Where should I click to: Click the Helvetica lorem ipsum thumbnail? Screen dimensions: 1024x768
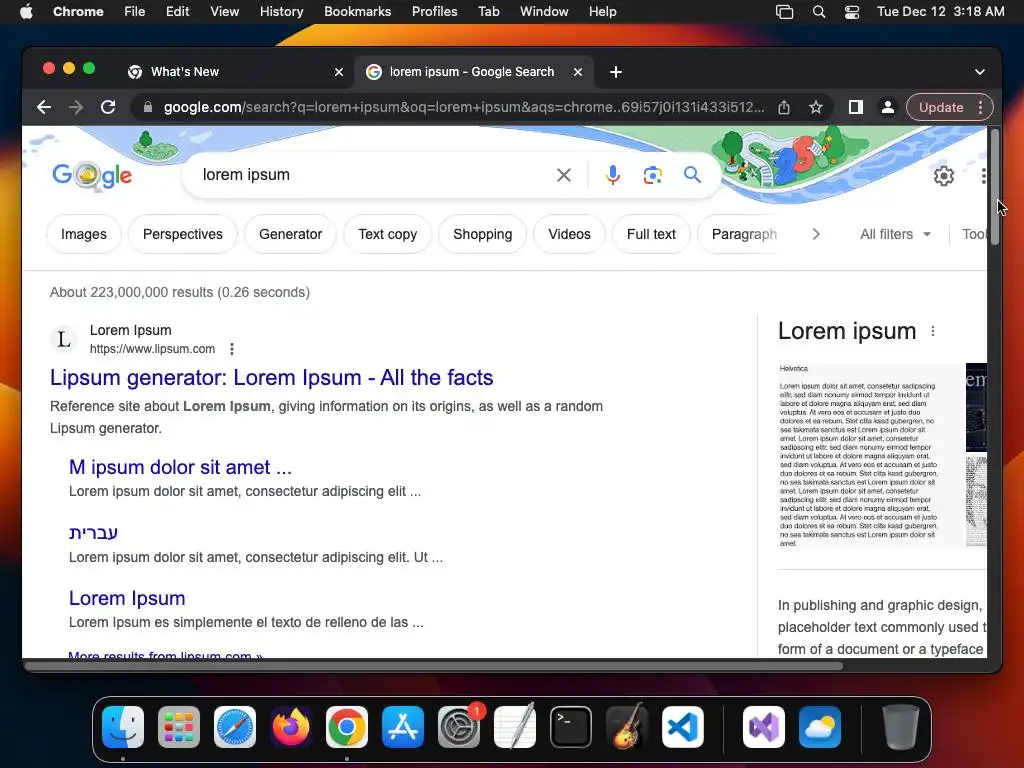pyautogui.click(x=871, y=455)
